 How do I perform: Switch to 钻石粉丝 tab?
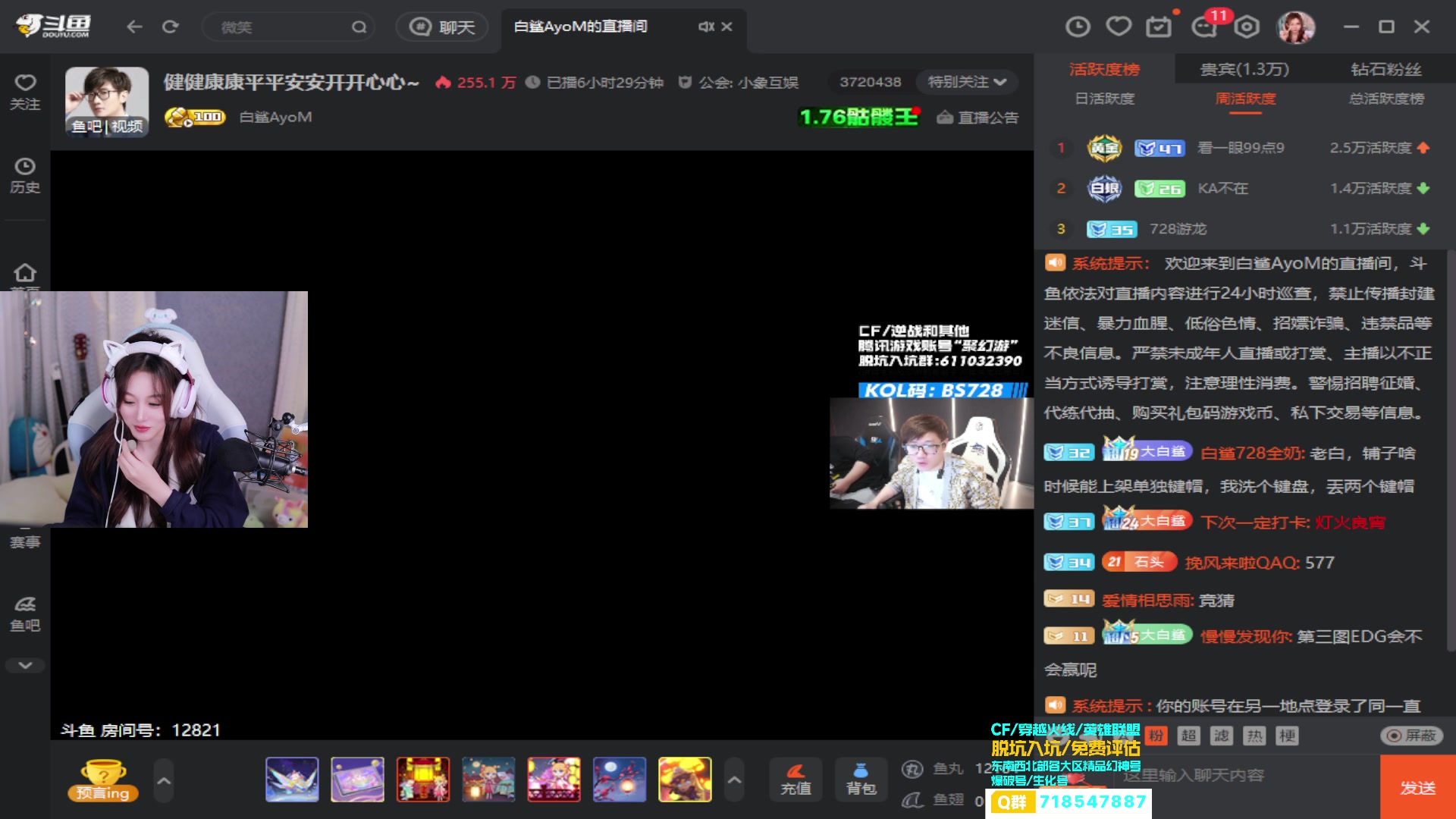1385,69
